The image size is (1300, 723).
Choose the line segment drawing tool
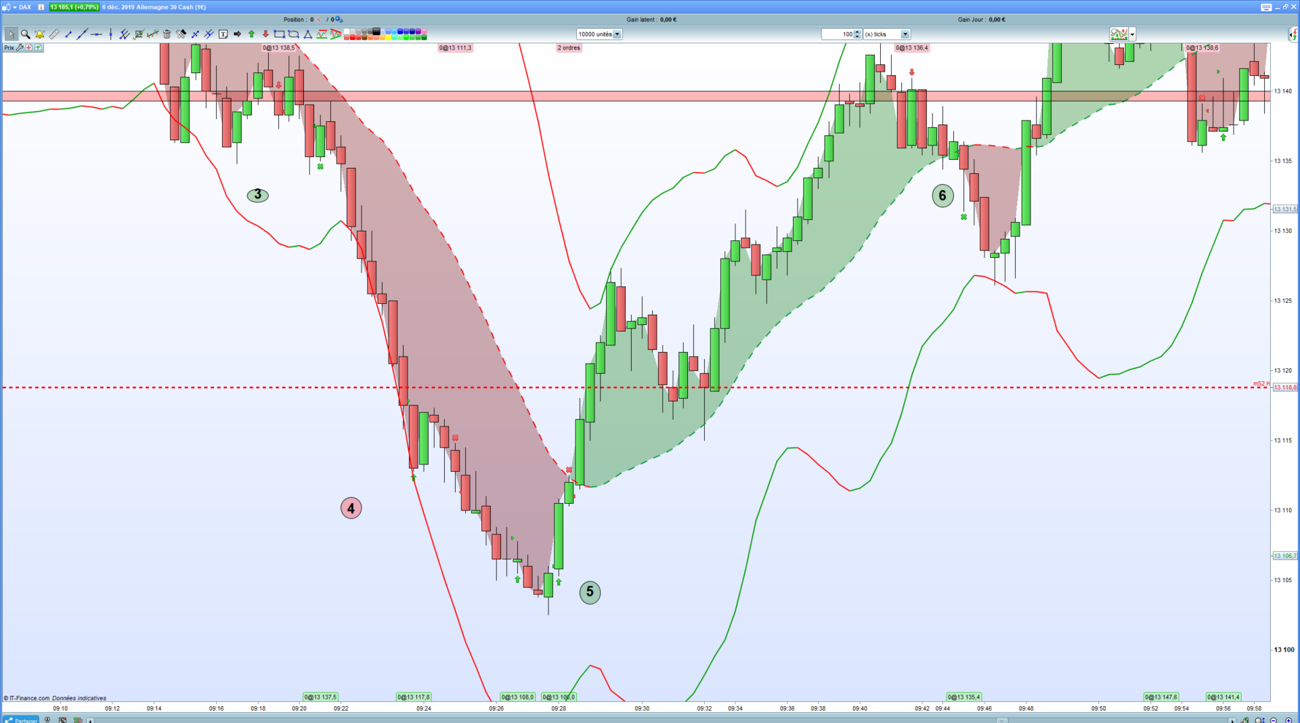[x=68, y=34]
